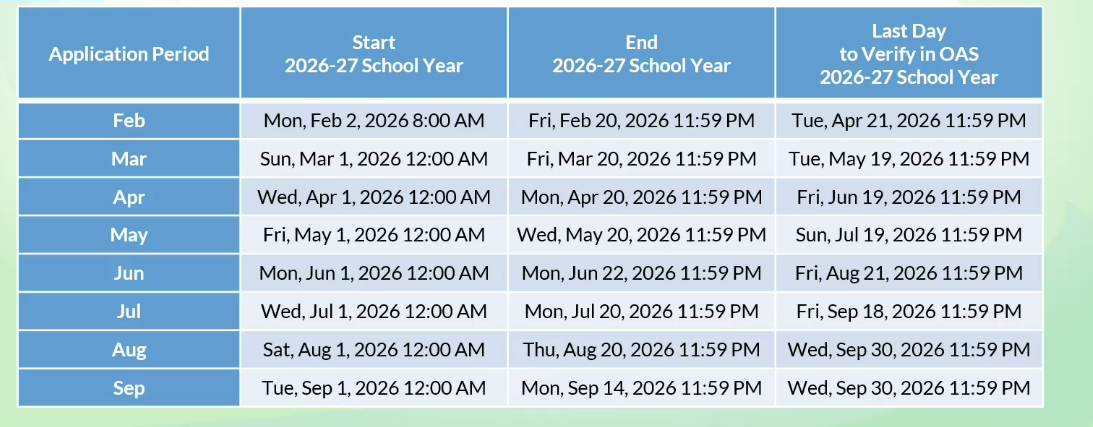The width and height of the screenshot is (1093, 427).
Task: Click the Last Day to Verify in OAS header
Action: click(x=908, y=53)
